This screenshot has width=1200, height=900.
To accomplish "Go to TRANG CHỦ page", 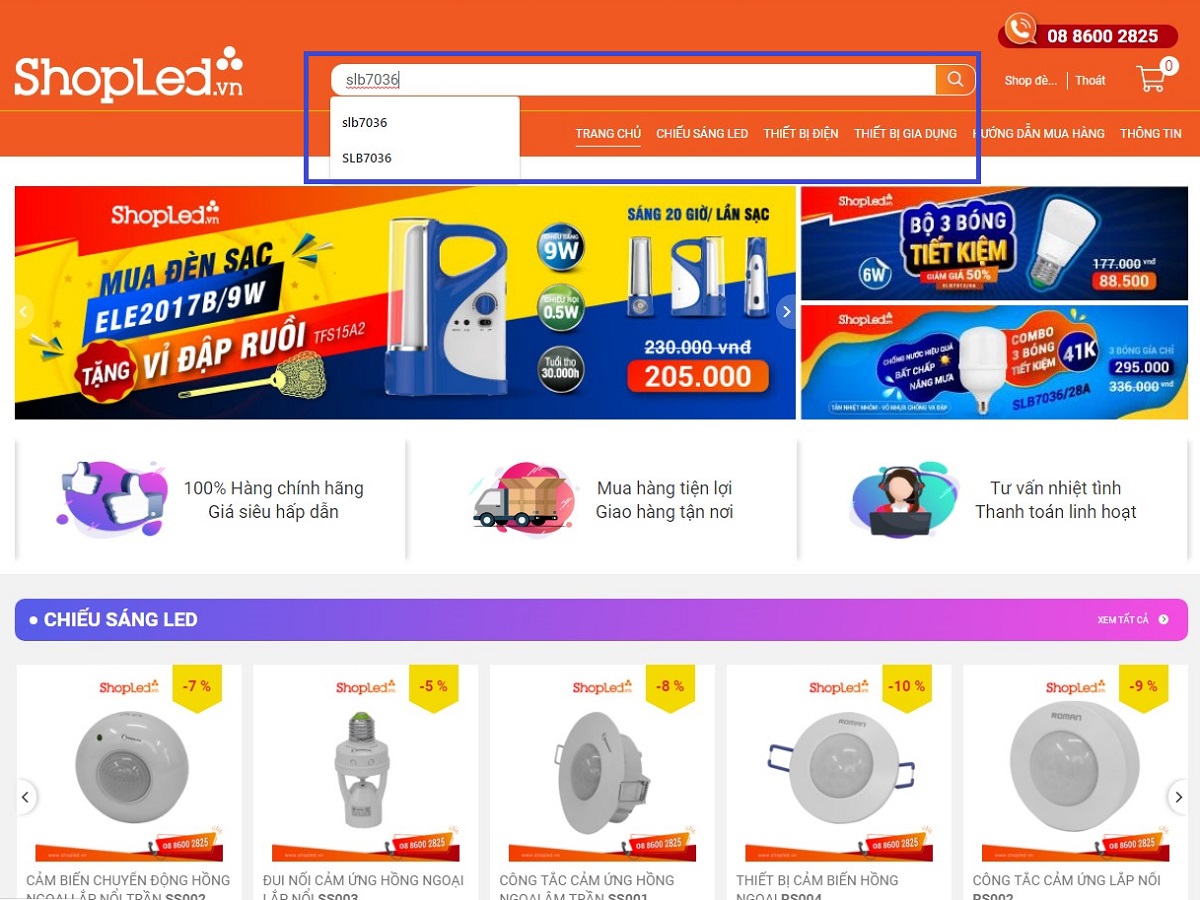I will coord(608,134).
